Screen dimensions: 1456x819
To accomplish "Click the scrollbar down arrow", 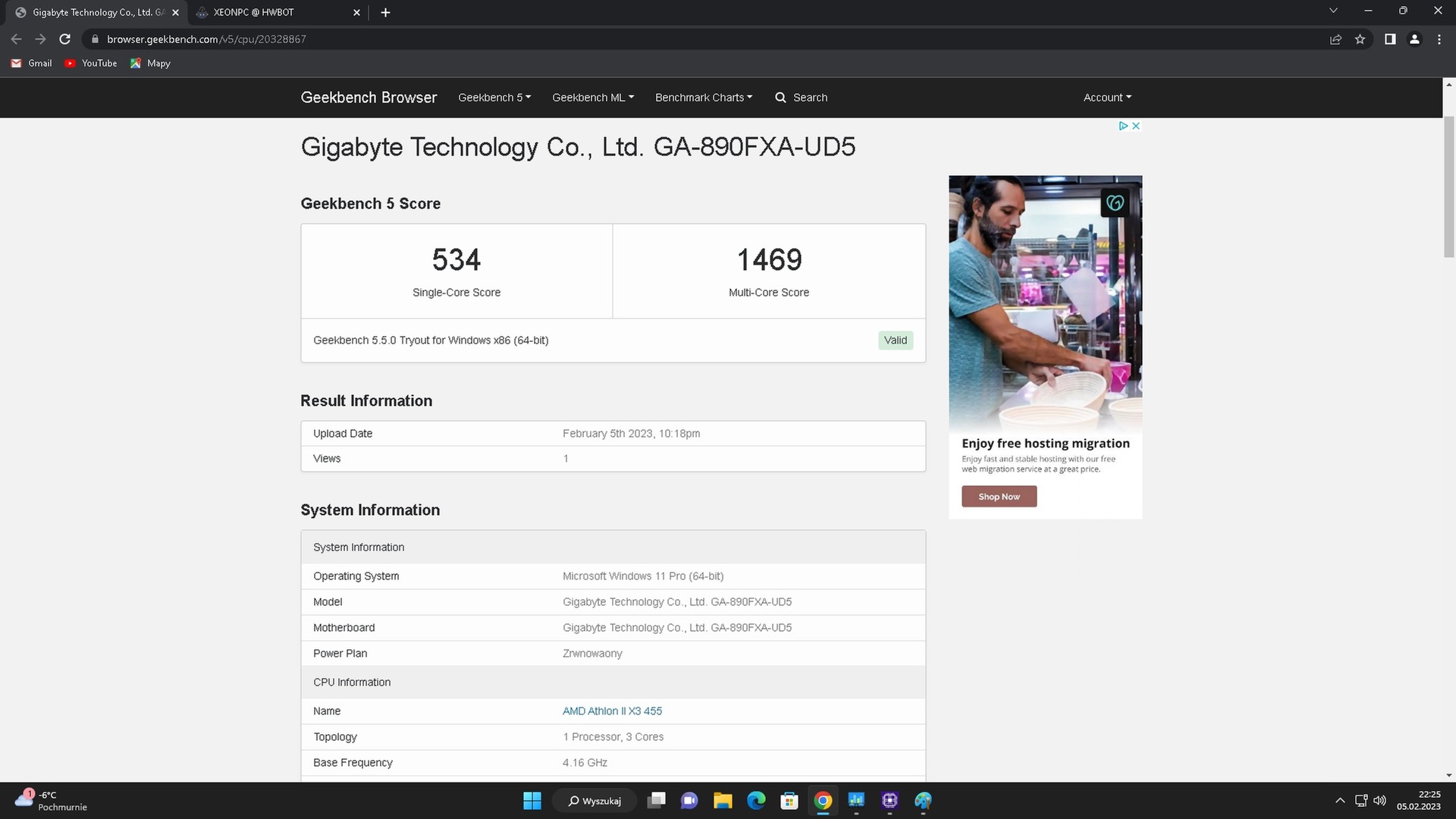I will pyautogui.click(x=1449, y=775).
